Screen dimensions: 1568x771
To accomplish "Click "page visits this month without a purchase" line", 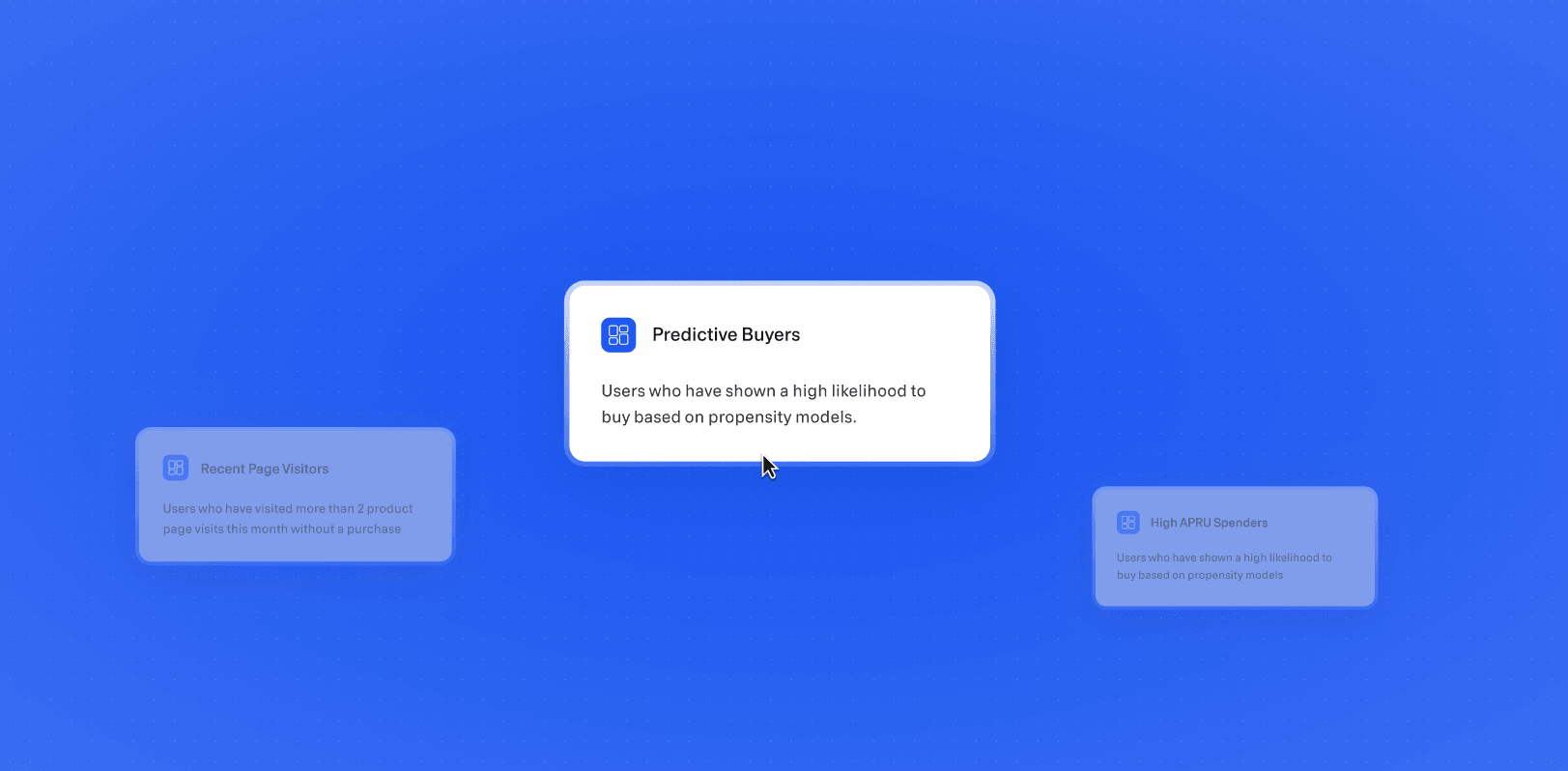I will point(281,529).
